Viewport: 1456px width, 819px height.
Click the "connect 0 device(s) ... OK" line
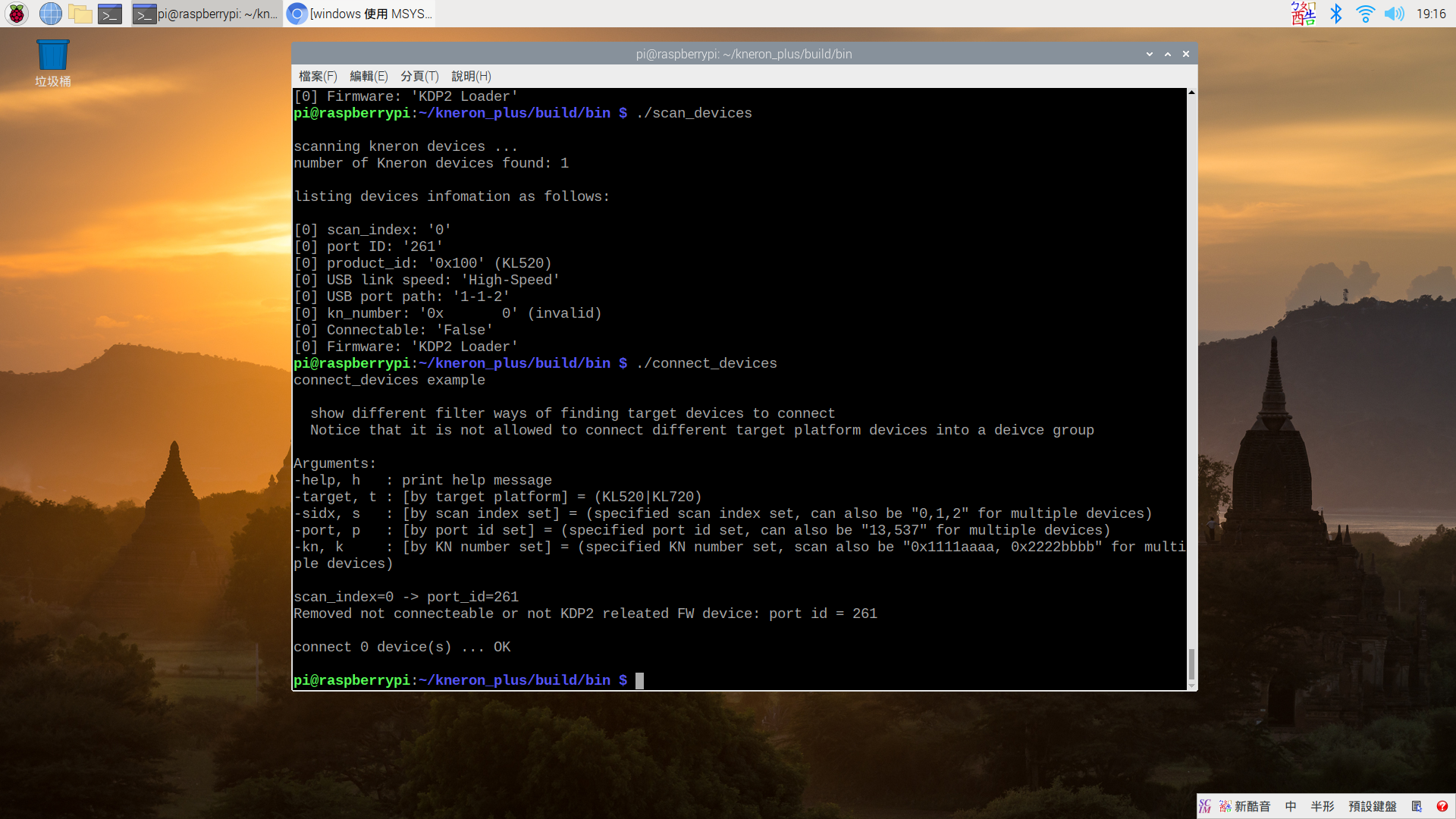pyautogui.click(x=402, y=647)
